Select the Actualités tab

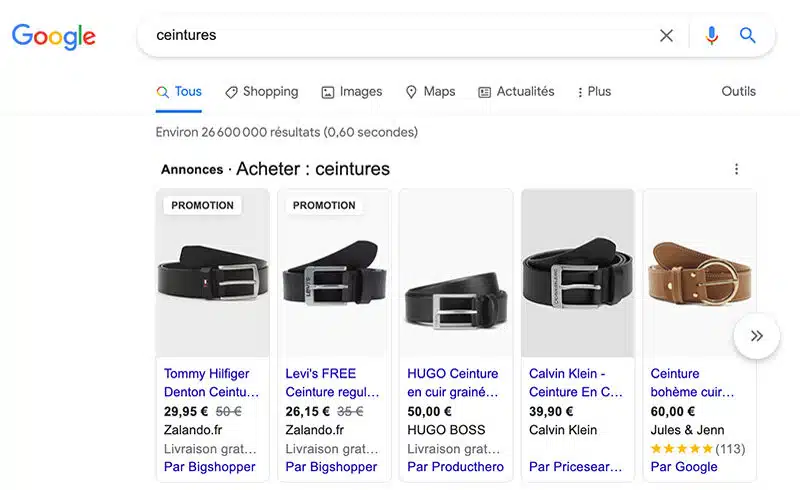point(516,92)
